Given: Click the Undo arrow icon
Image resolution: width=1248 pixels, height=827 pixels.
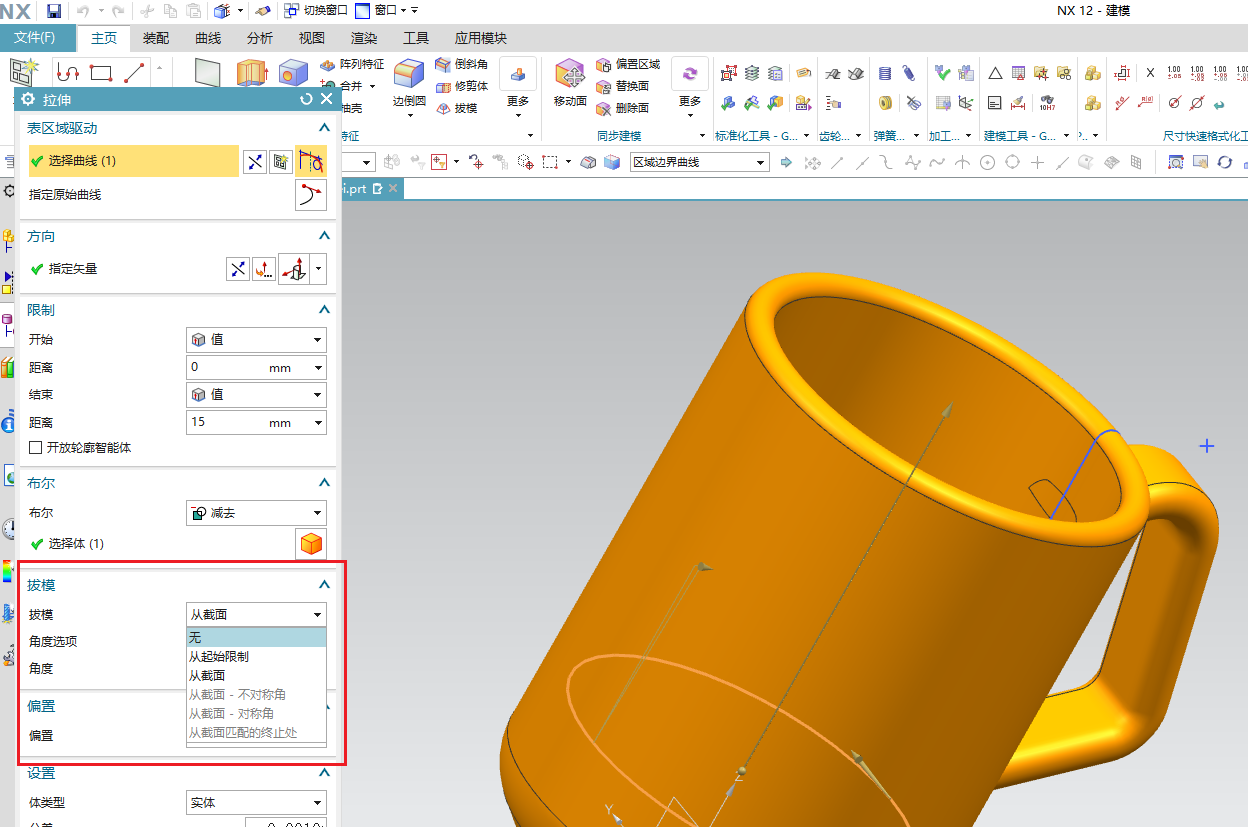Looking at the screenshot, I should click(84, 11).
